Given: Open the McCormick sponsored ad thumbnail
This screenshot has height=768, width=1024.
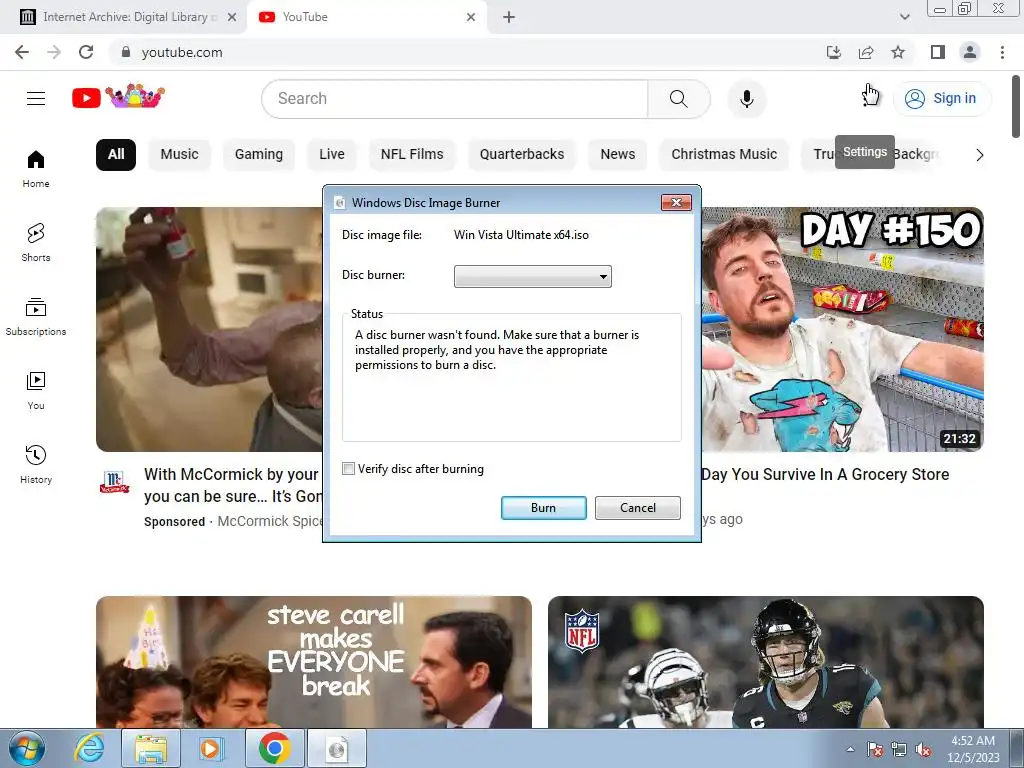Looking at the screenshot, I should 209,329.
